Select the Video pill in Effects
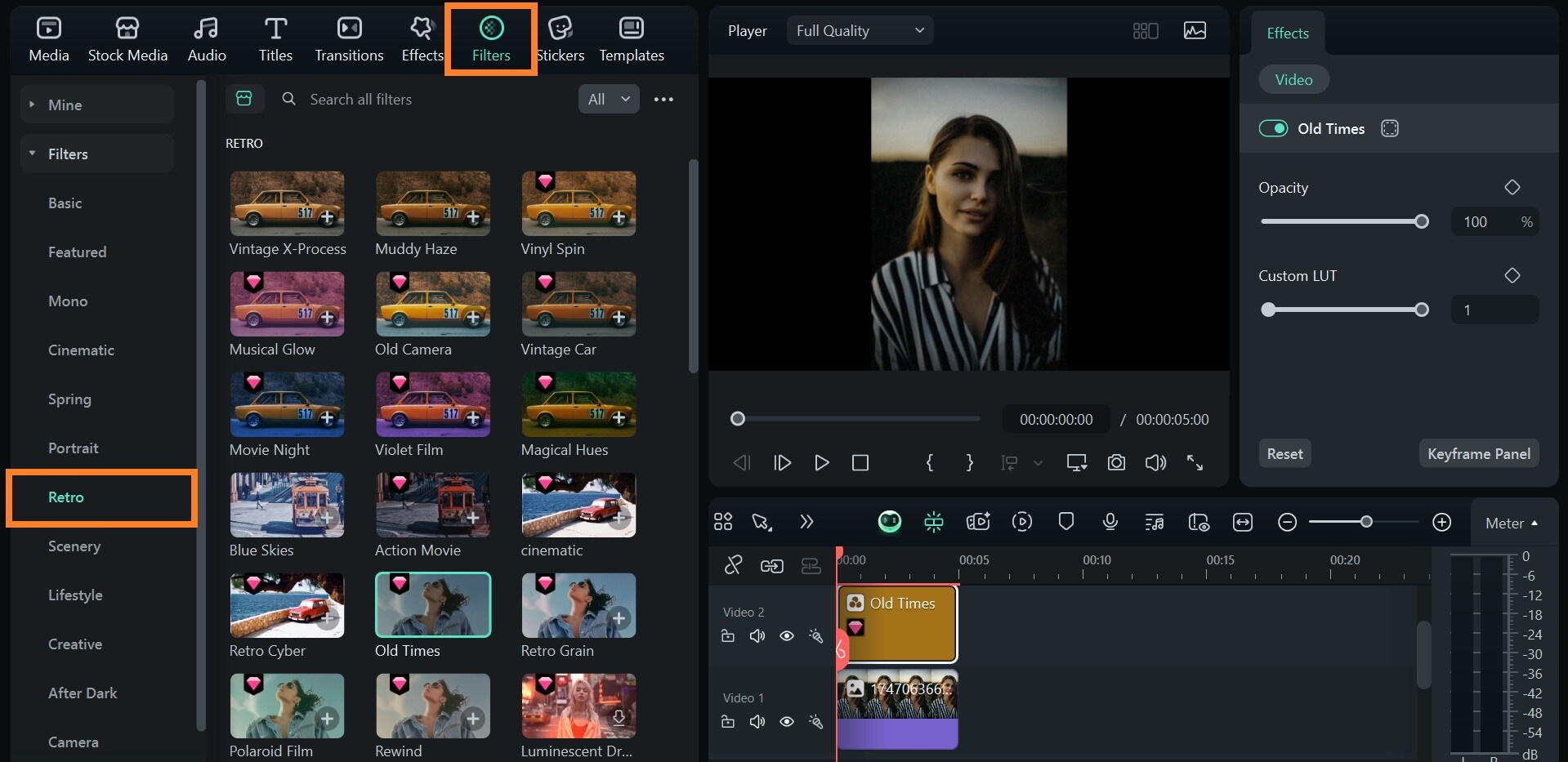Image resolution: width=1568 pixels, height=762 pixels. (1293, 79)
